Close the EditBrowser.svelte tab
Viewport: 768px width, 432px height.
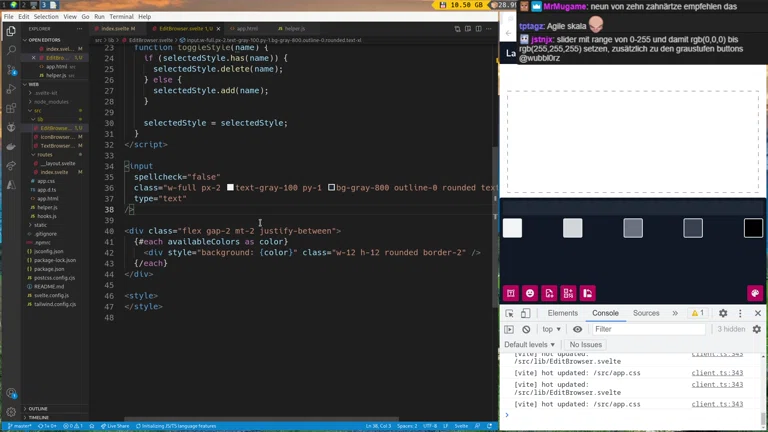[x=218, y=29]
